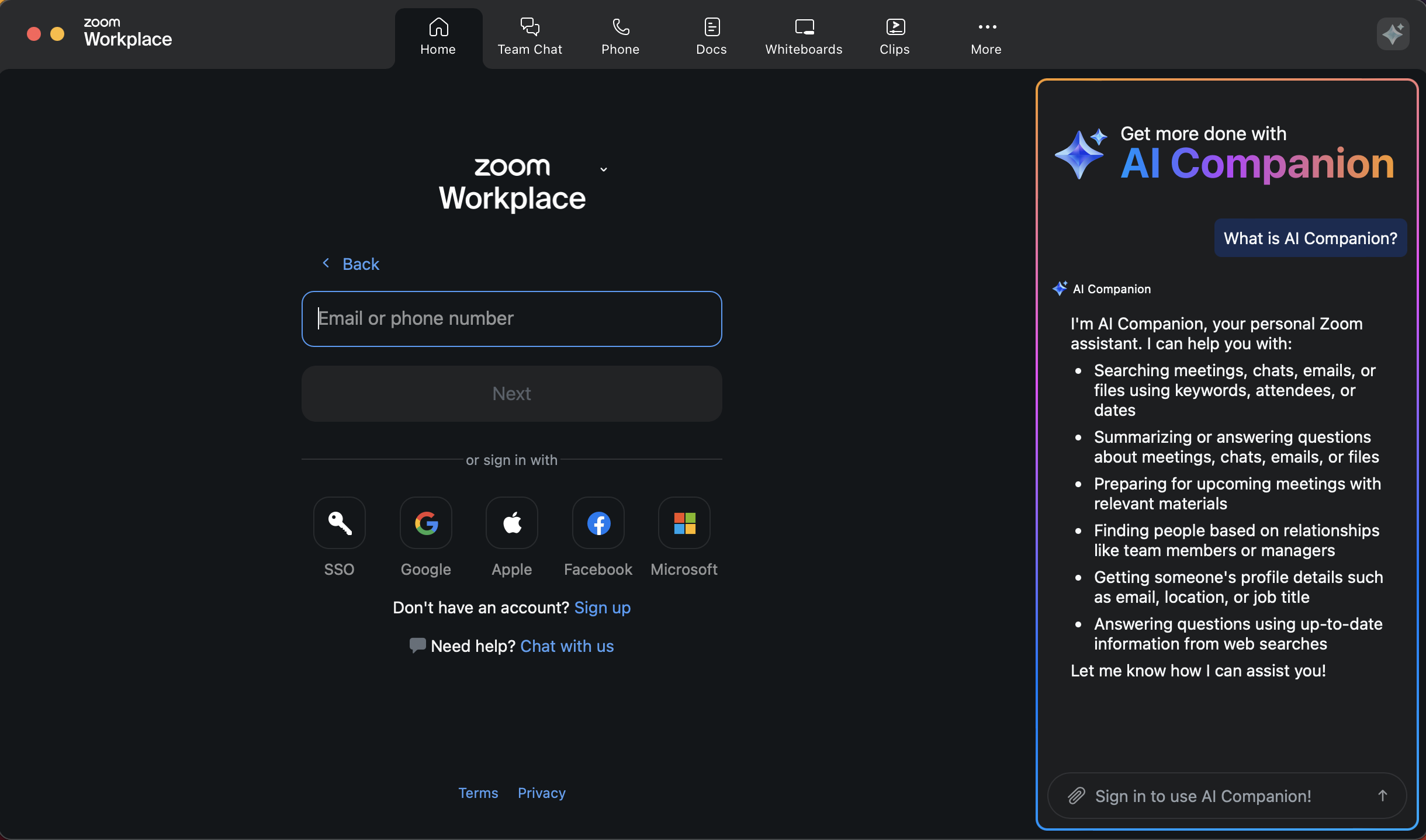Sign in with the SSO key icon
The image size is (1426, 840).
coord(339,523)
